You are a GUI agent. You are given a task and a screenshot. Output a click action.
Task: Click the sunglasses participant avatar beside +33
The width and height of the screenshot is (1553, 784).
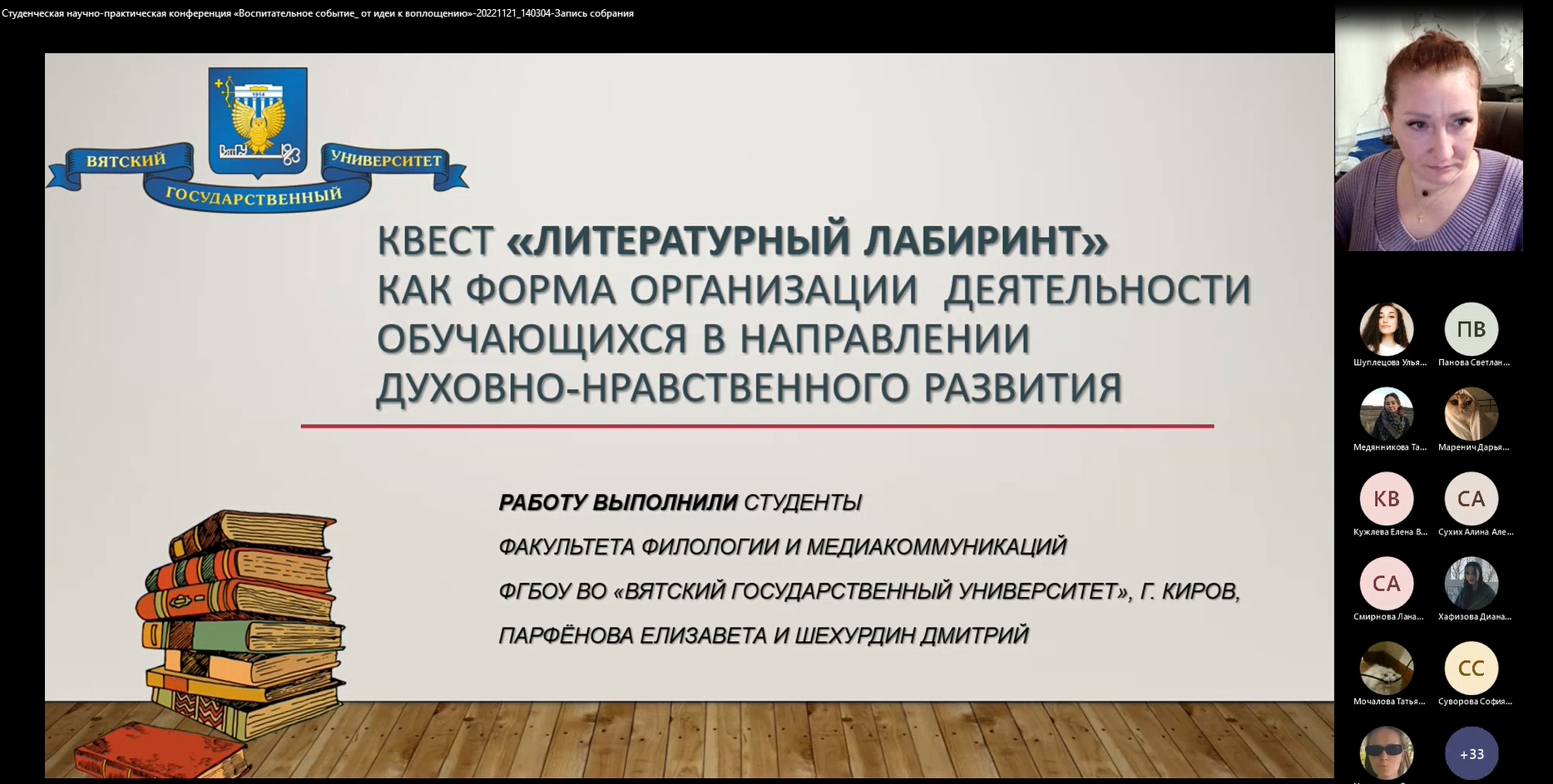1387,753
